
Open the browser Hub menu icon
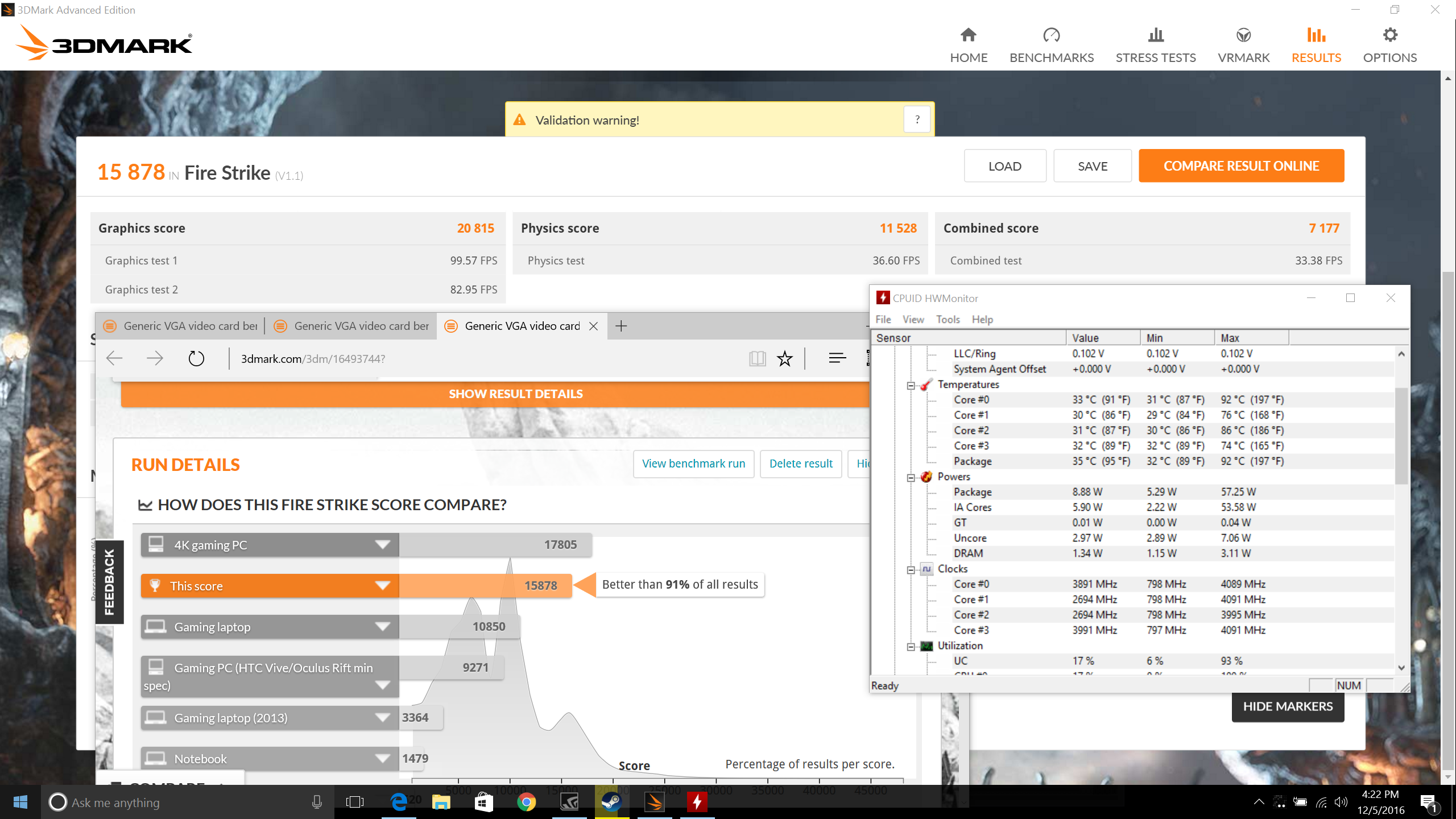tap(837, 358)
